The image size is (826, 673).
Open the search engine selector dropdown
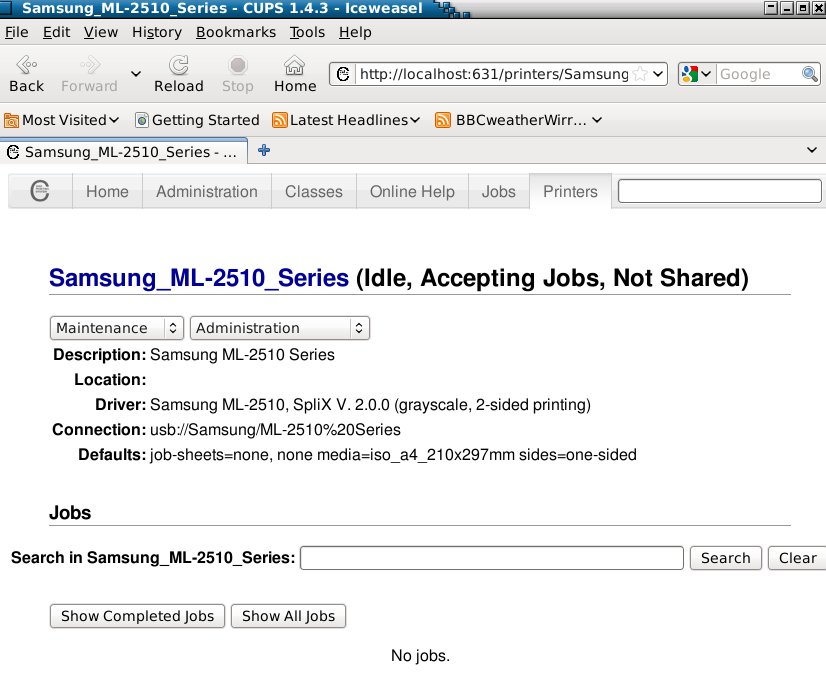(x=696, y=74)
